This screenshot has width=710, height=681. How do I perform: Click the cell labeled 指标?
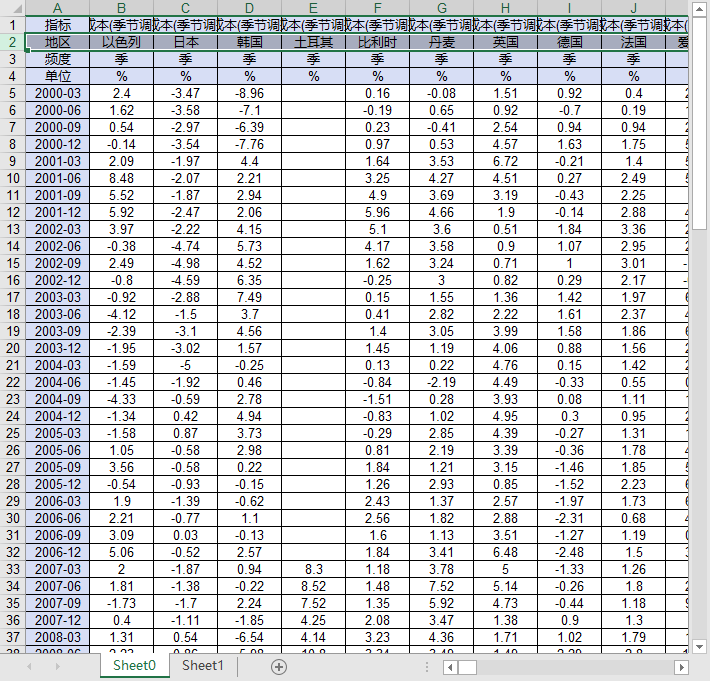click(58, 25)
